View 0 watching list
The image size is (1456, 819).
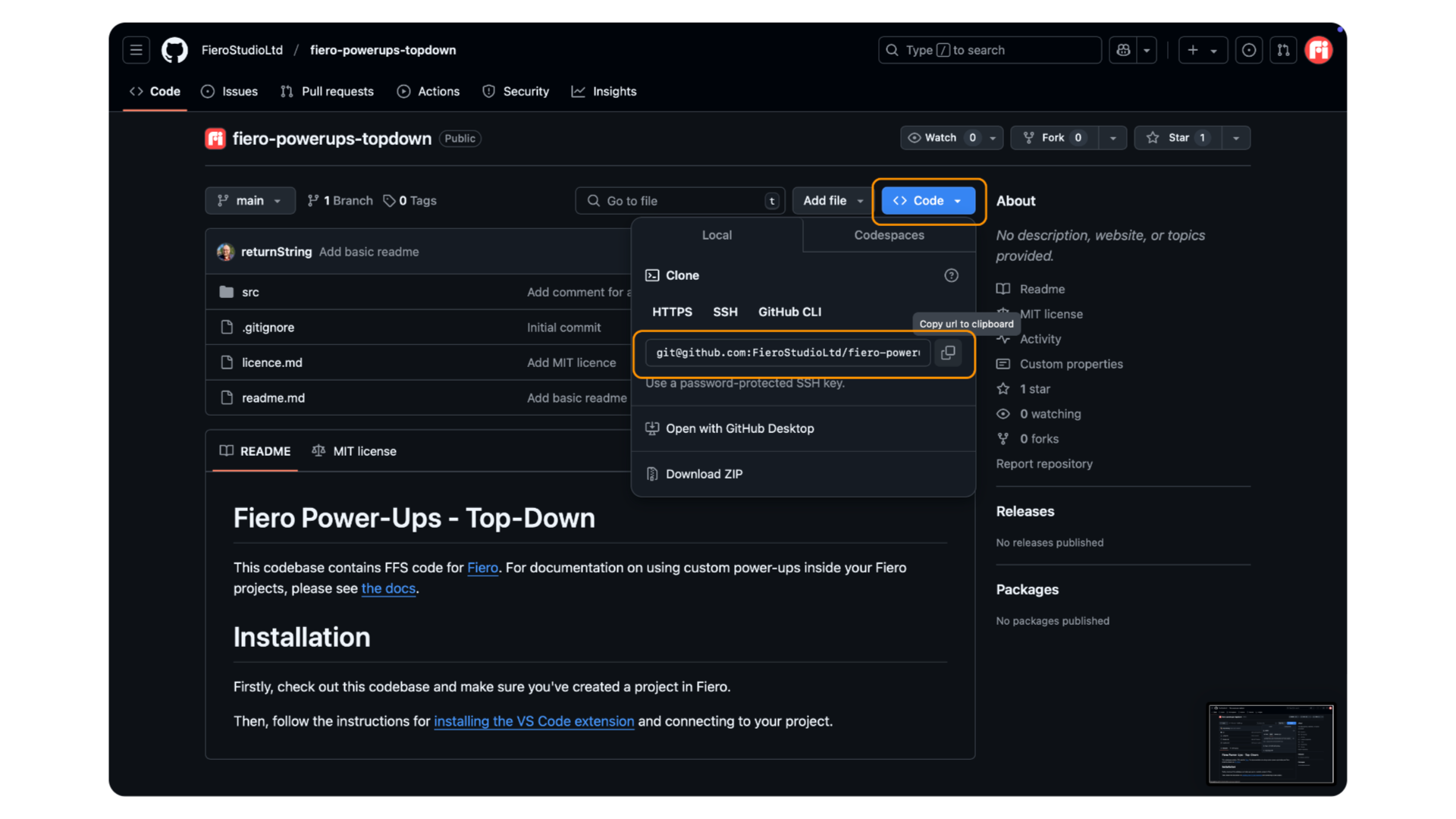[1039, 414]
